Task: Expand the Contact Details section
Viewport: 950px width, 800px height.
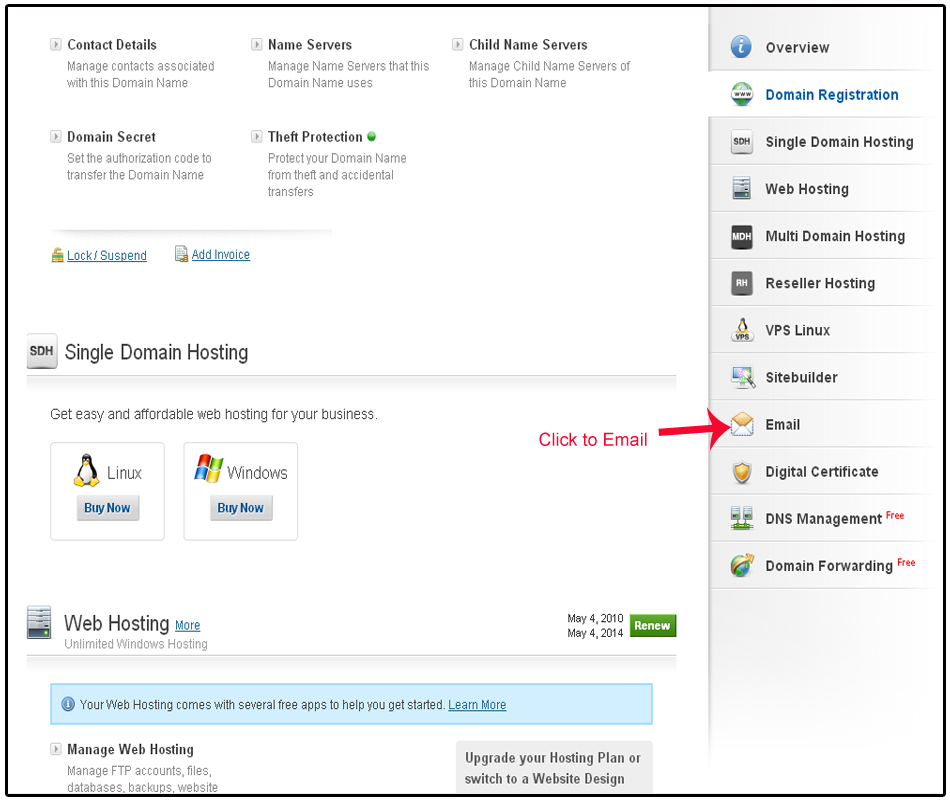Action: click(x=111, y=45)
